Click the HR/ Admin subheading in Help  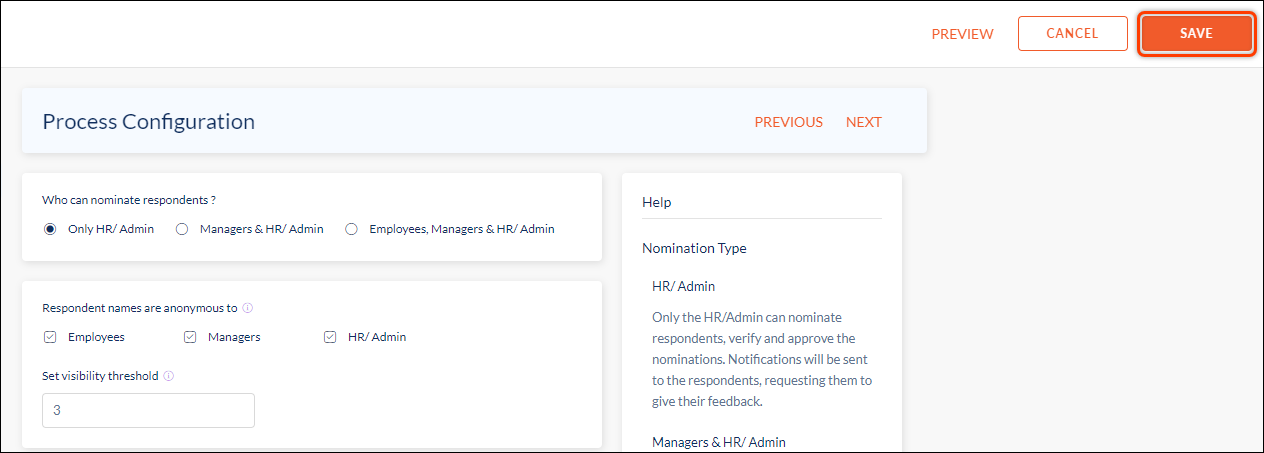(x=683, y=286)
